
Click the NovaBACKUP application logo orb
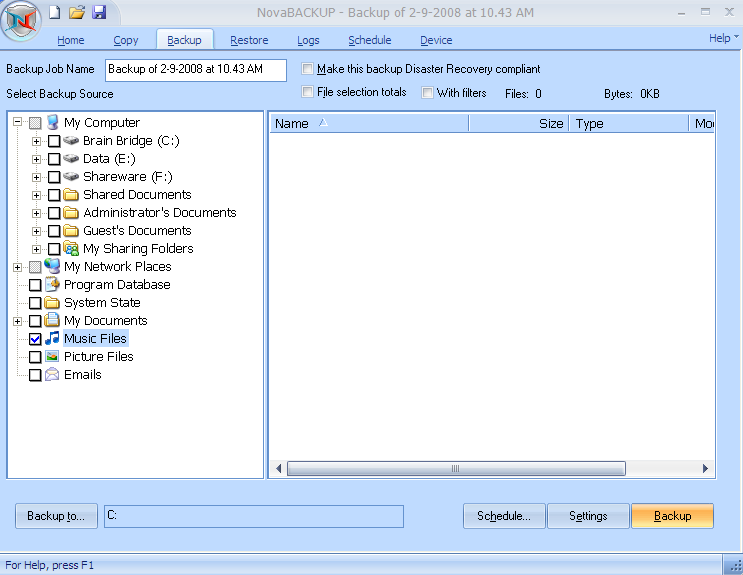[20, 20]
